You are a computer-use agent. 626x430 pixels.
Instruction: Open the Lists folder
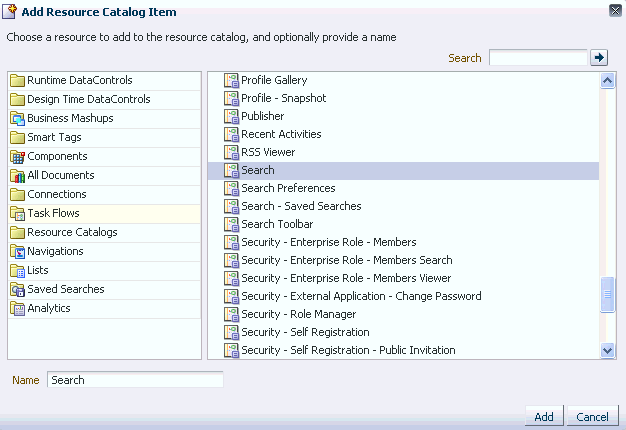point(104,270)
